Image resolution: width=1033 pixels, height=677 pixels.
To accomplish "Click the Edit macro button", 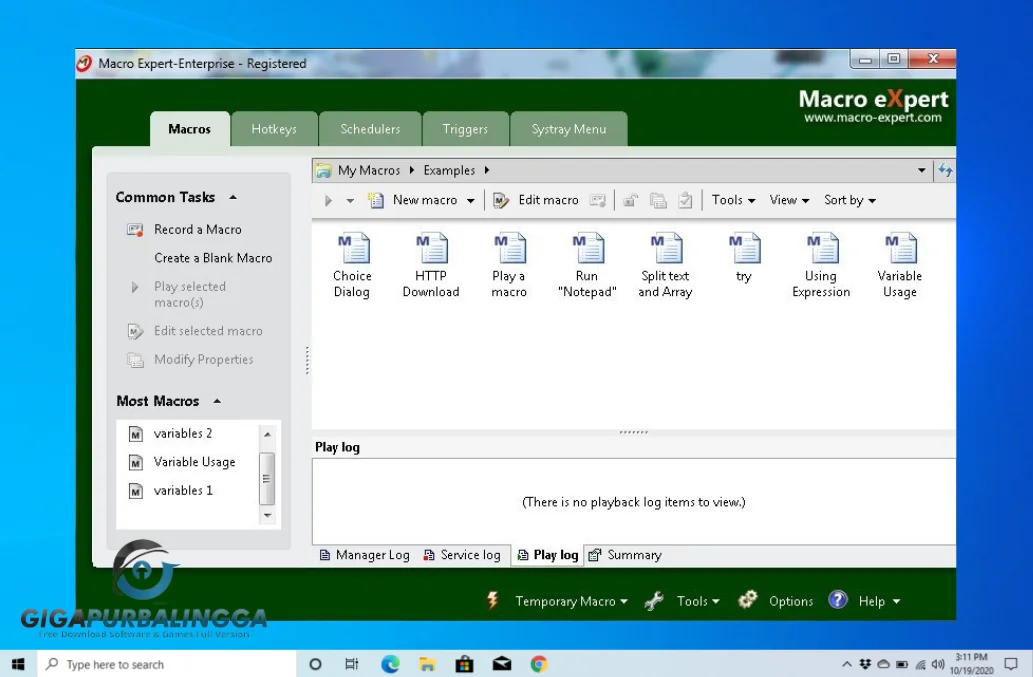I will click(x=536, y=200).
